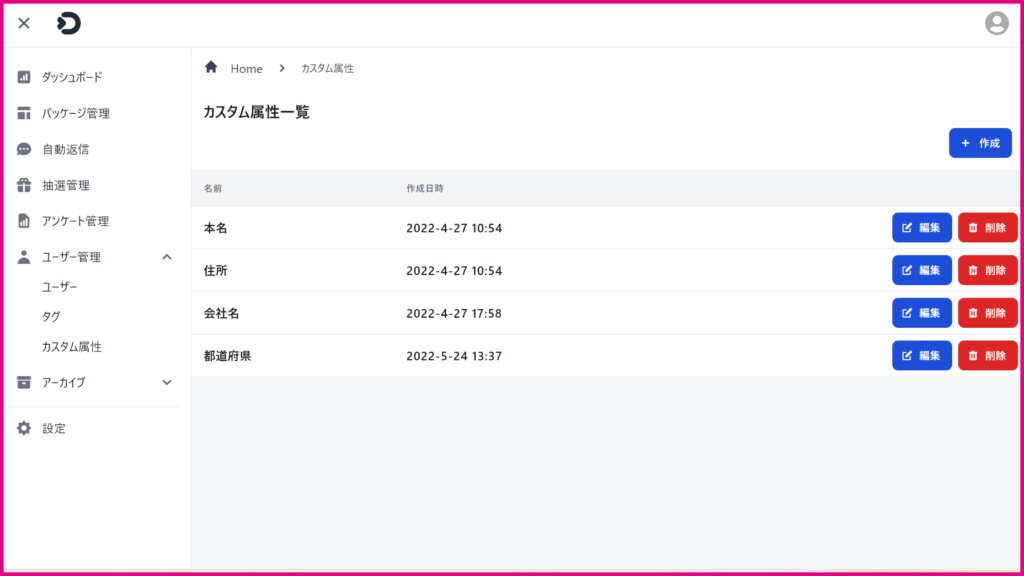The width and height of the screenshot is (1024, 576).
Task: Select タグ submenu item
Action: [52, 316]
